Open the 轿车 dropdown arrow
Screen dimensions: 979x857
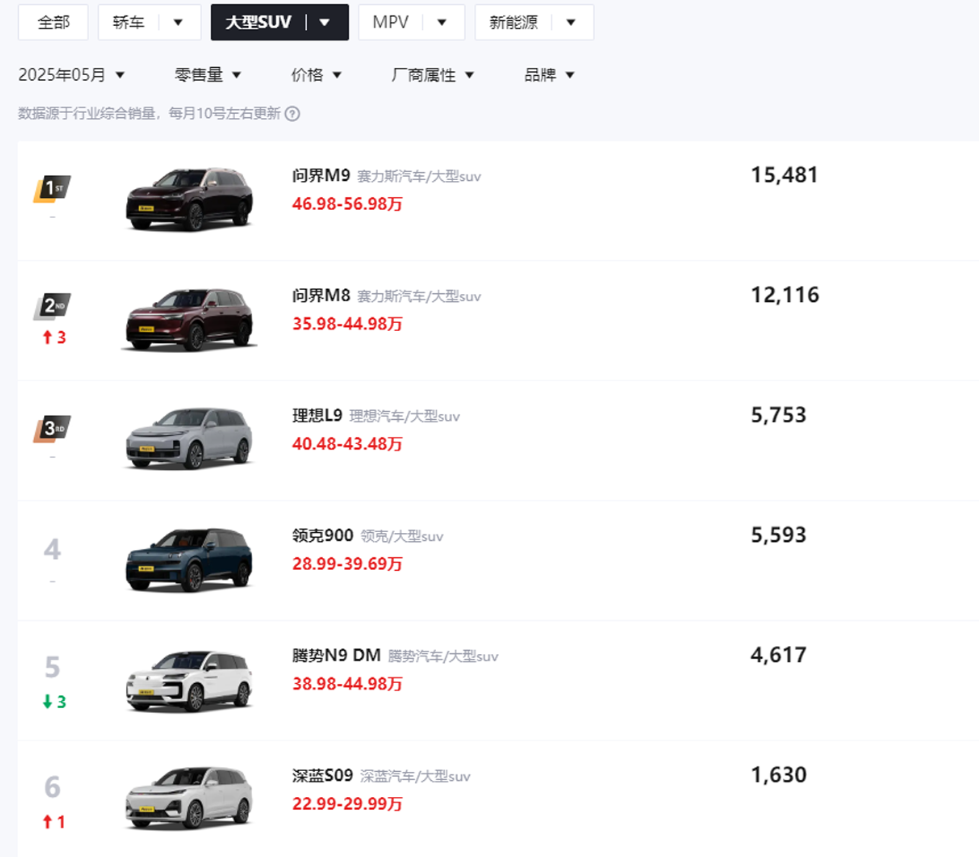[178, 22]
